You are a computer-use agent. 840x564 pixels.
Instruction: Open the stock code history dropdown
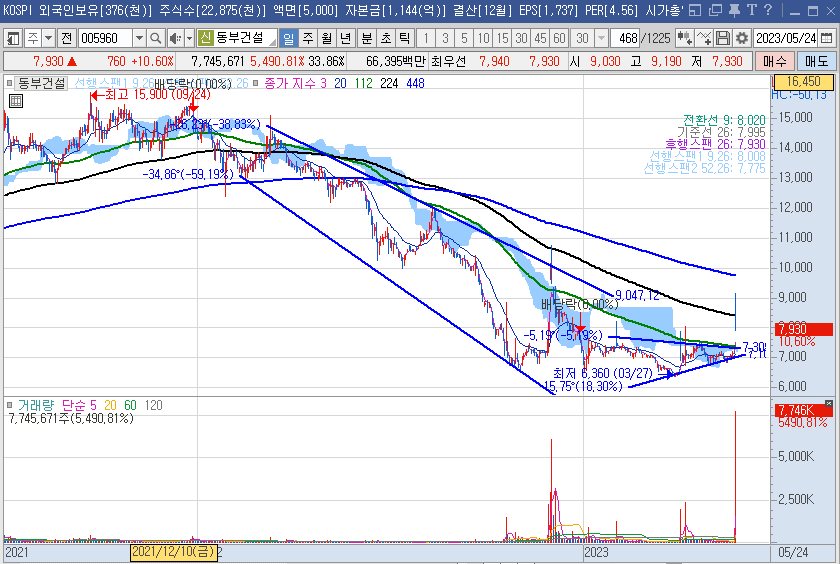click(x=139, y=38)
